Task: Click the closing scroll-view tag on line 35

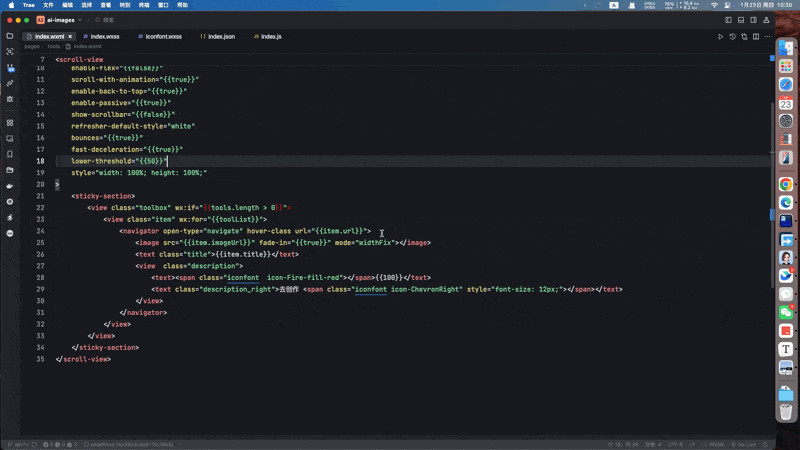Action: [x=83, y=359]
